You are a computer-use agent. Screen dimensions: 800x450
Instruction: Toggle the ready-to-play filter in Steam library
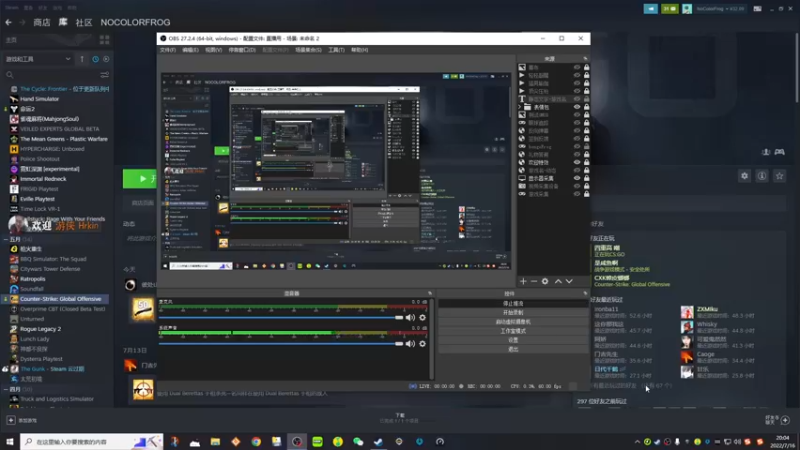(106, 59)
